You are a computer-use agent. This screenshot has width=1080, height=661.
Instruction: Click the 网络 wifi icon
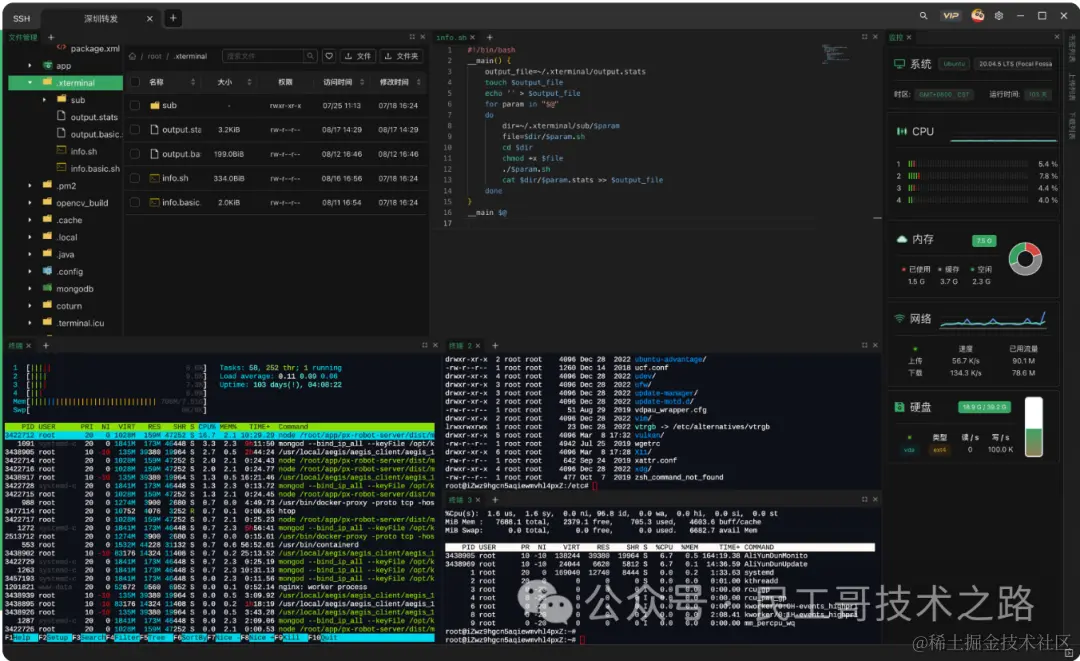click(x=899, y=319)
